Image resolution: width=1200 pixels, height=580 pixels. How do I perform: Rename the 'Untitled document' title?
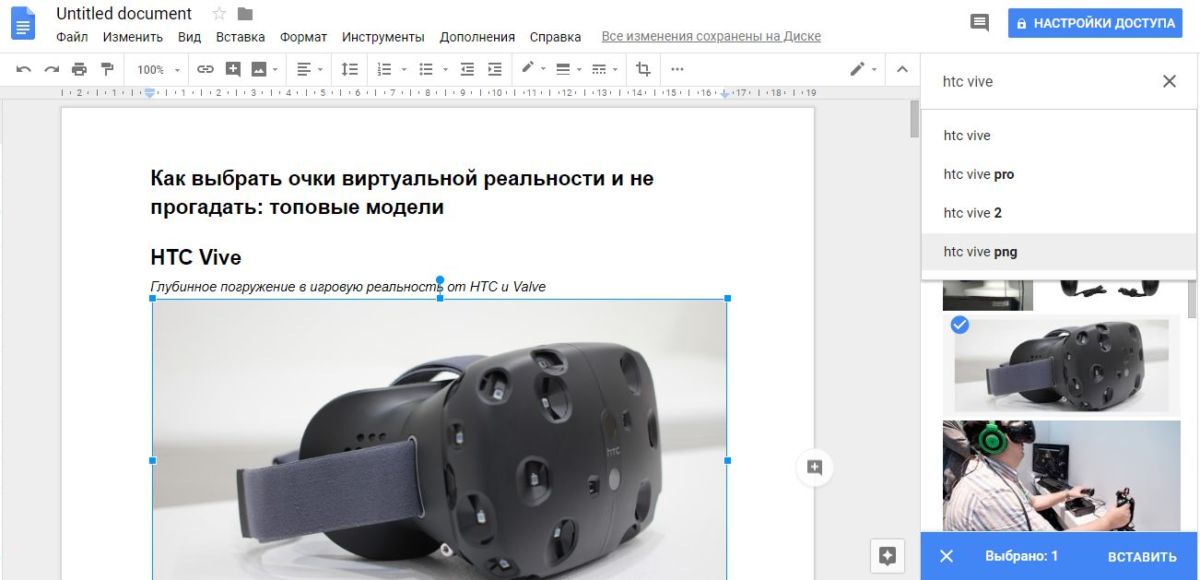pos(124,14)
